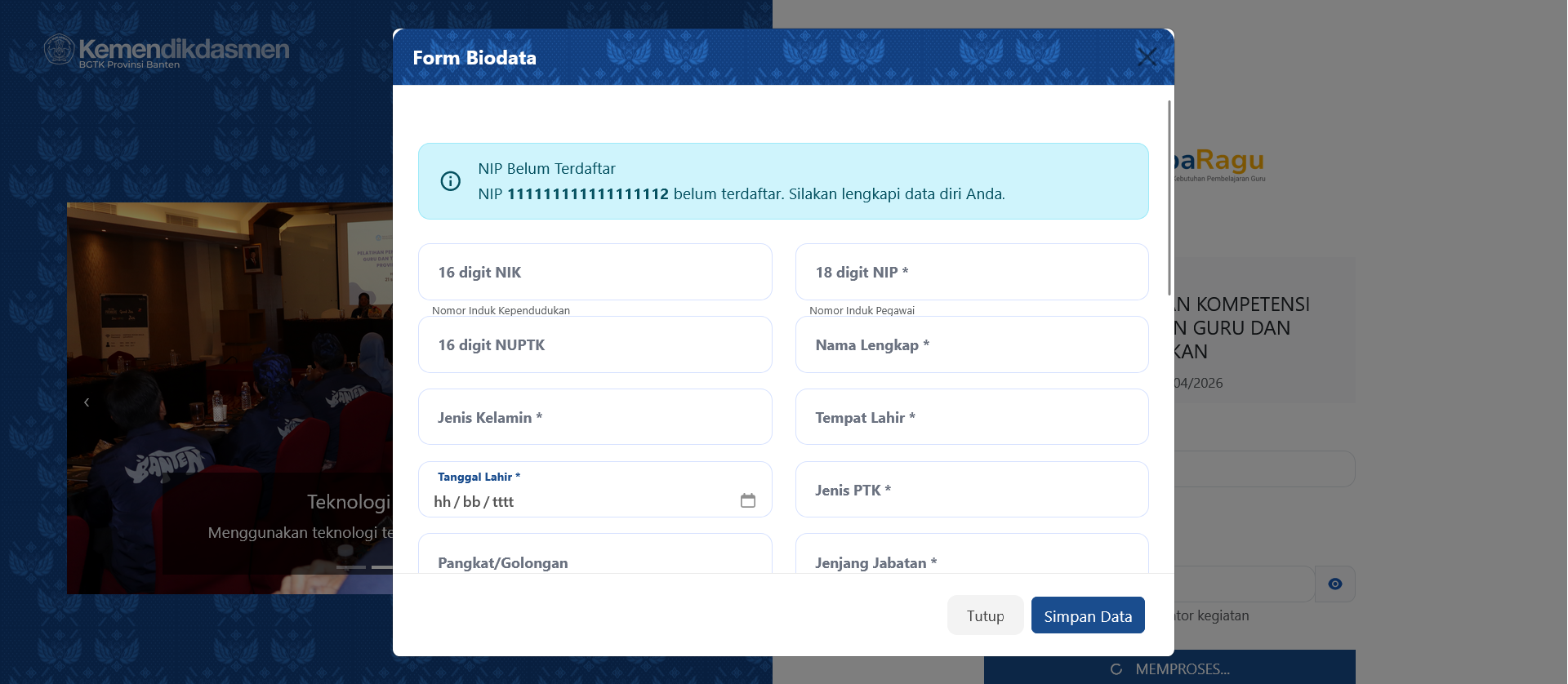
Task: Click the 16 digit NUPTK field
Action: pyautogui.click(x=595, y=344)
